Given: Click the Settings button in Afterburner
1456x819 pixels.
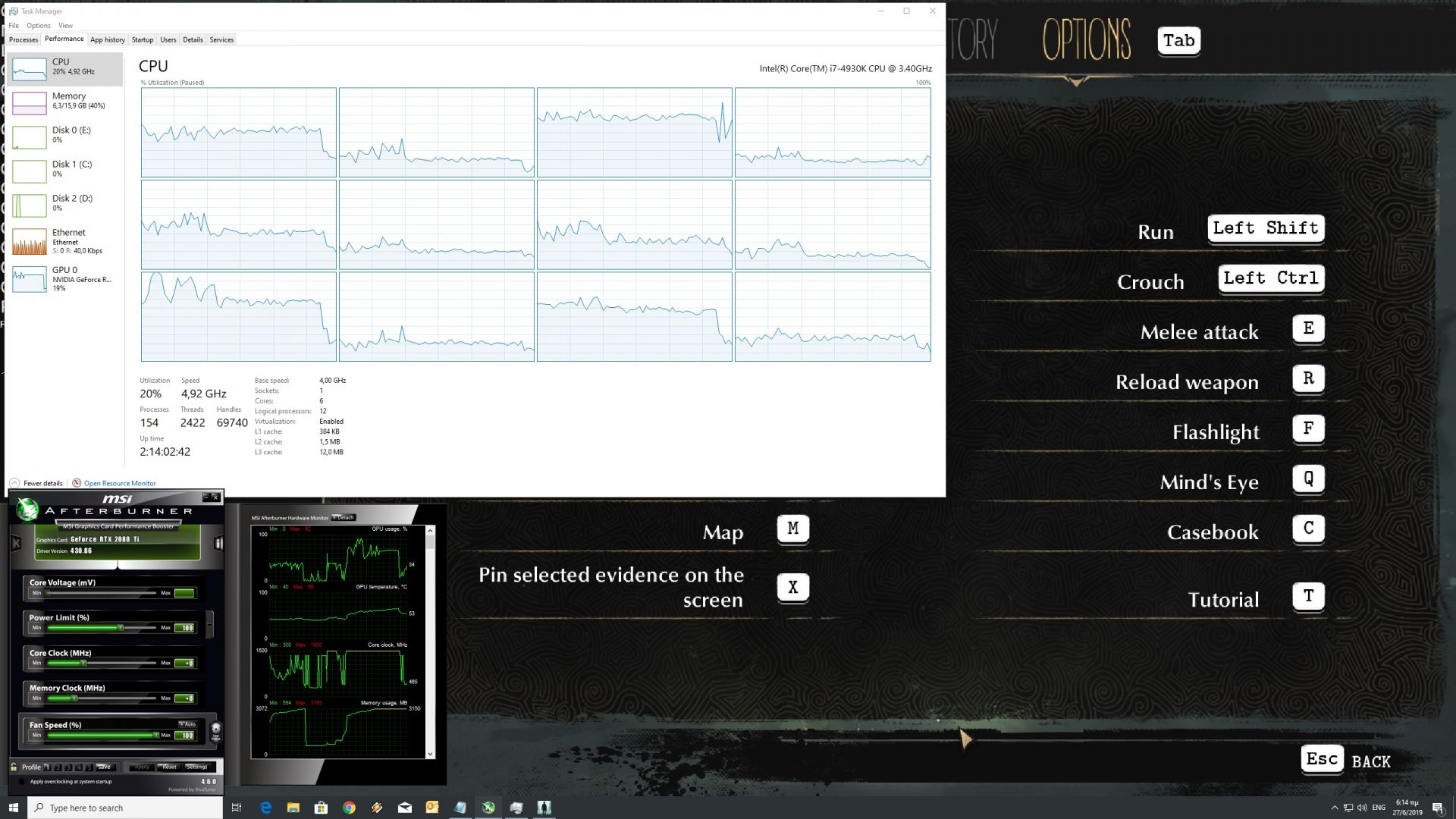Looking at the screenshot, I should tap(196, 767).
